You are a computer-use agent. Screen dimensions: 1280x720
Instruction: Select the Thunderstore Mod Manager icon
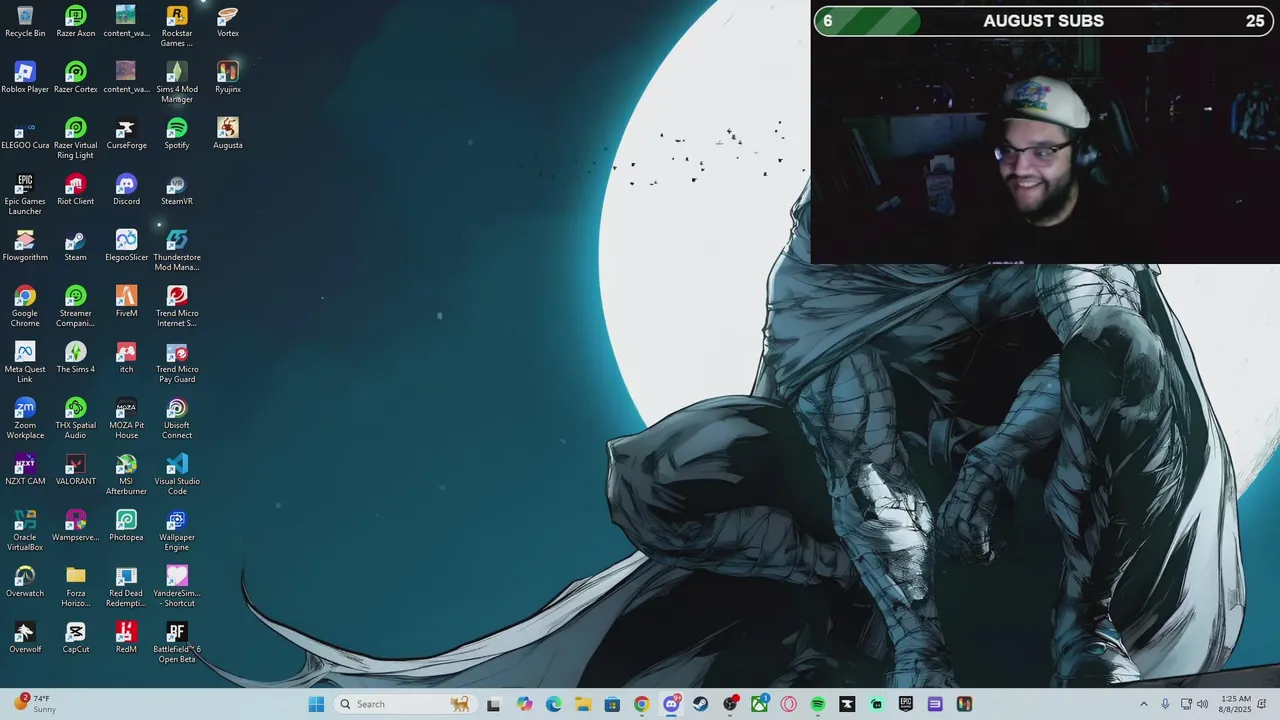(x=177, y=250)
